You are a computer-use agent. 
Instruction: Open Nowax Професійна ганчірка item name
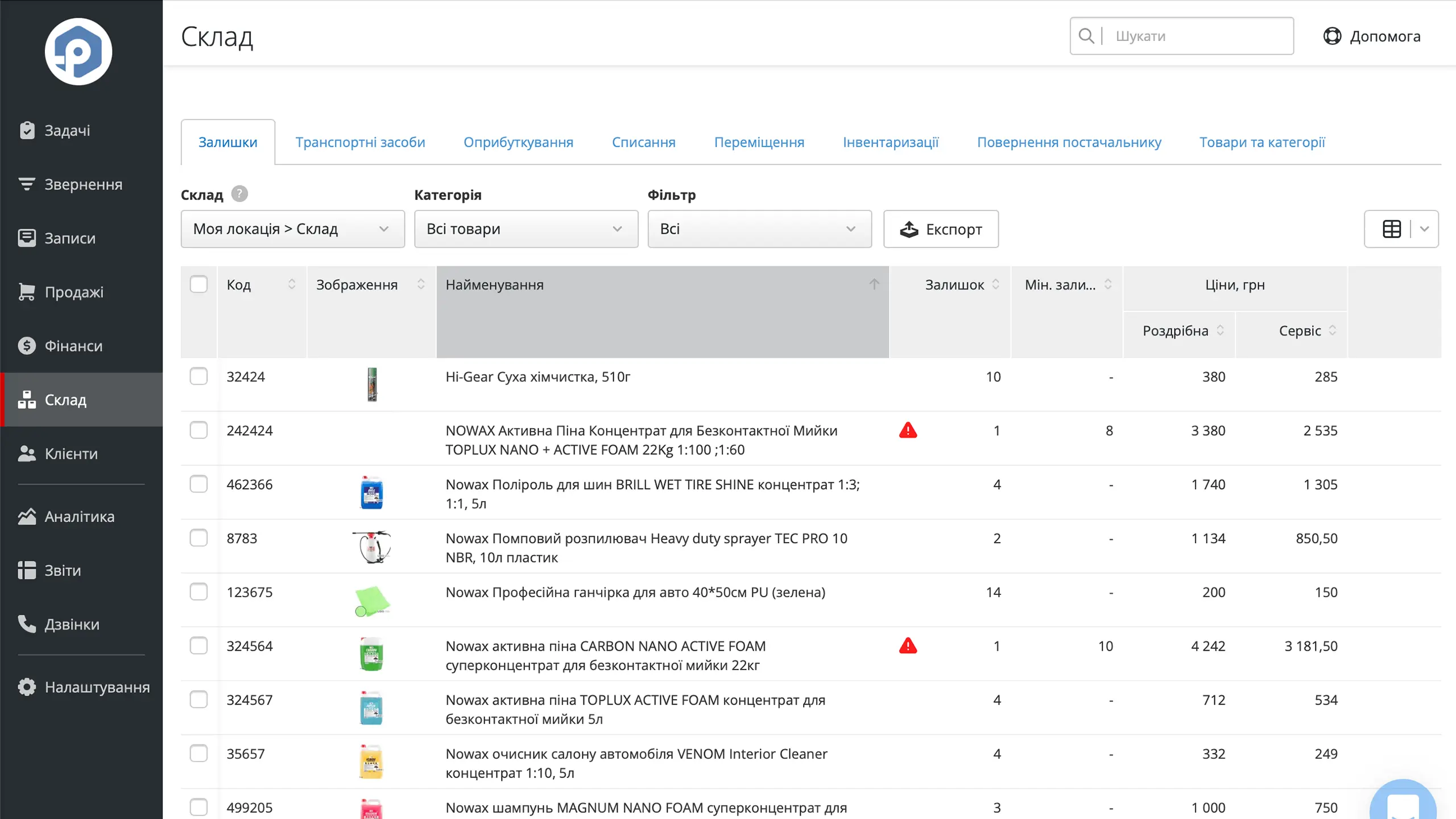coord(635,592)
